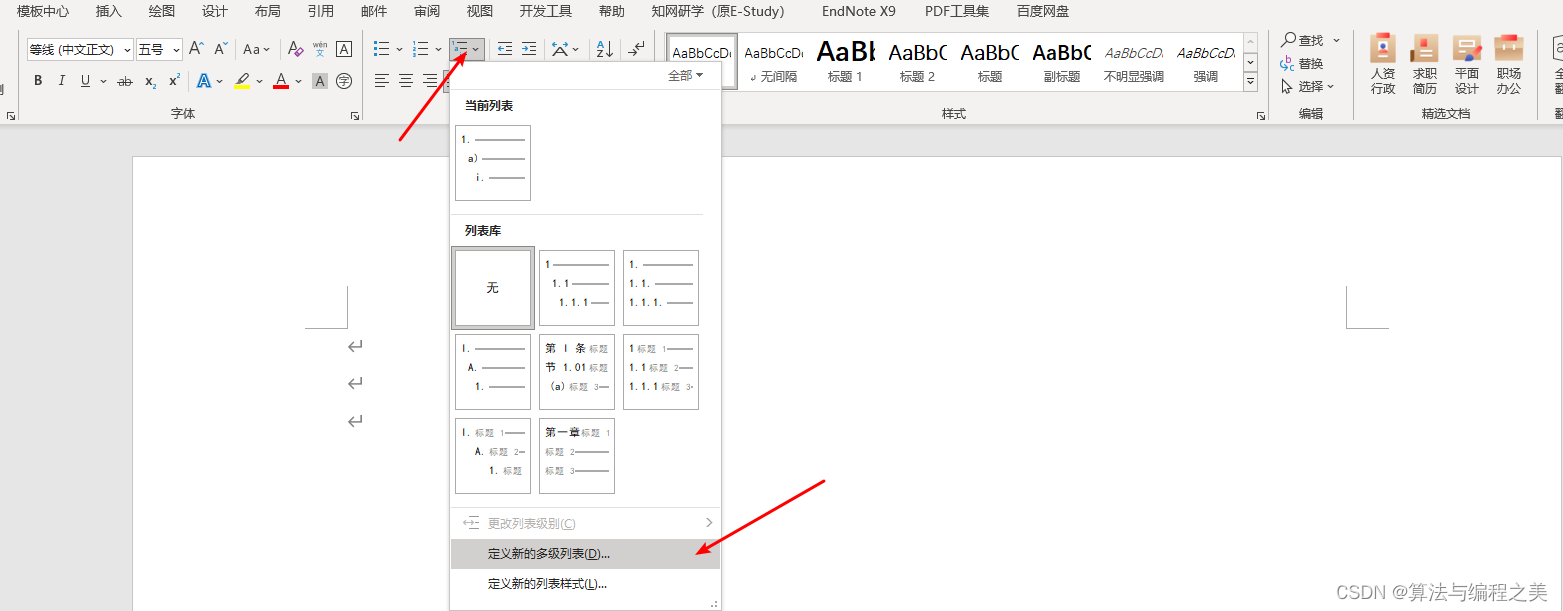Screen dimensions: 1563x611
Task: Expand numbering library arrow
Action: (438, 49)
